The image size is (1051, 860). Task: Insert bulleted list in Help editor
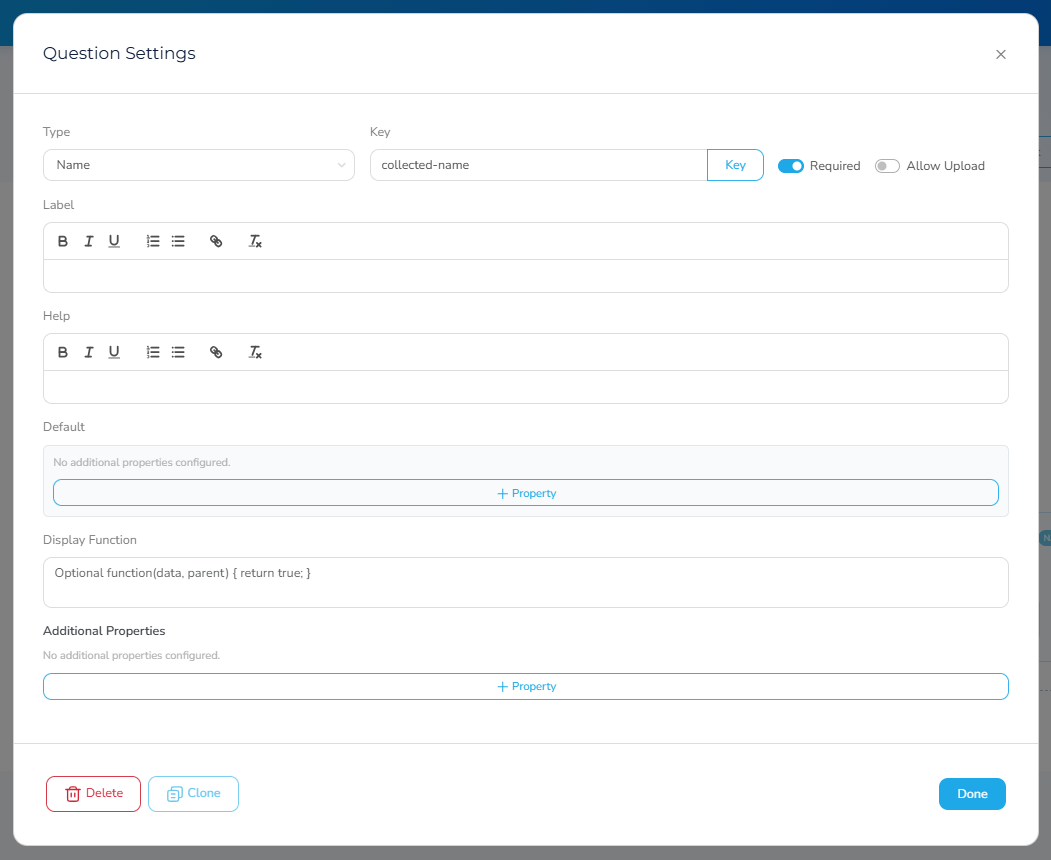(x=178, y=353)
